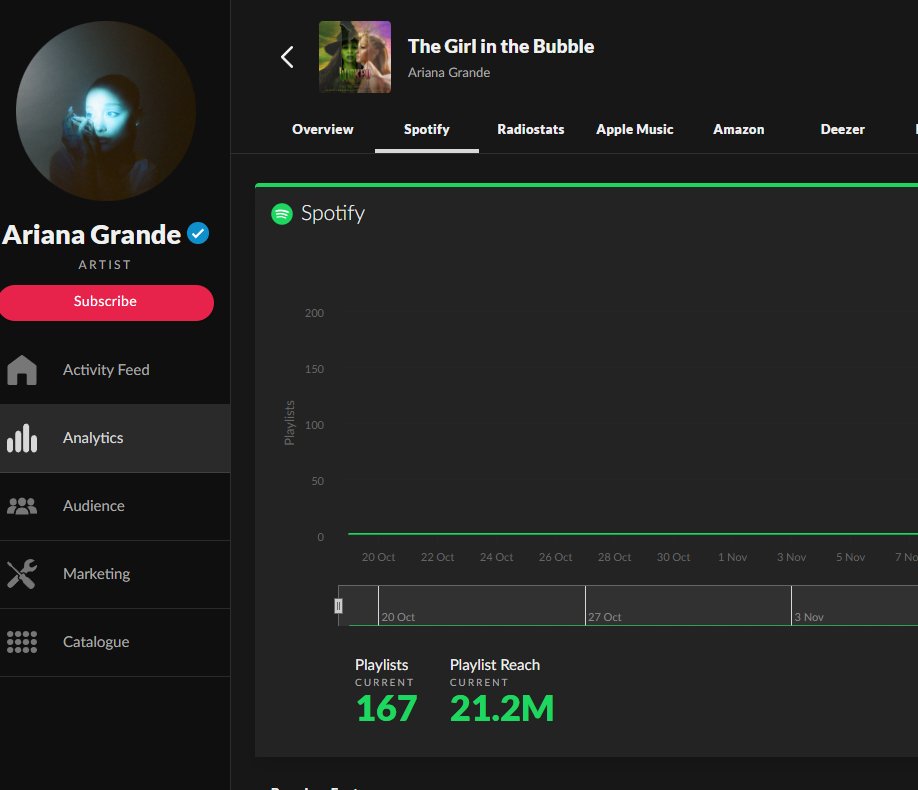Grab the left handle of chart range slider

338,606
